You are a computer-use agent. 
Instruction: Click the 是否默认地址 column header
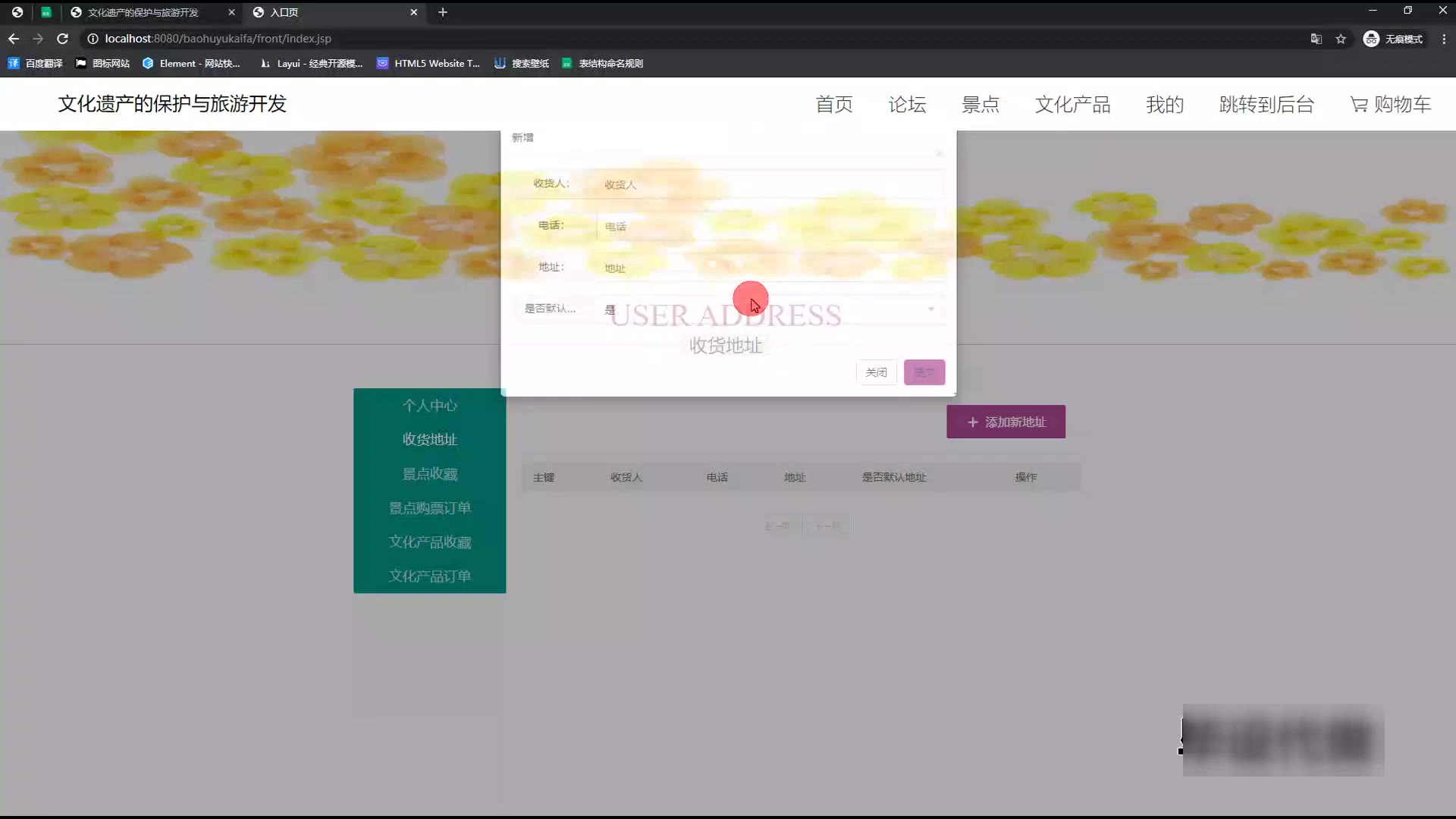pyautogui.click(x=893, y=477)
